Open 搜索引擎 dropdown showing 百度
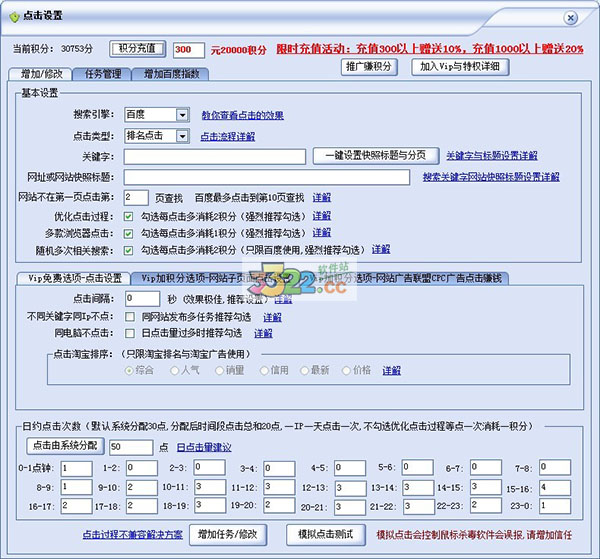 183,115
